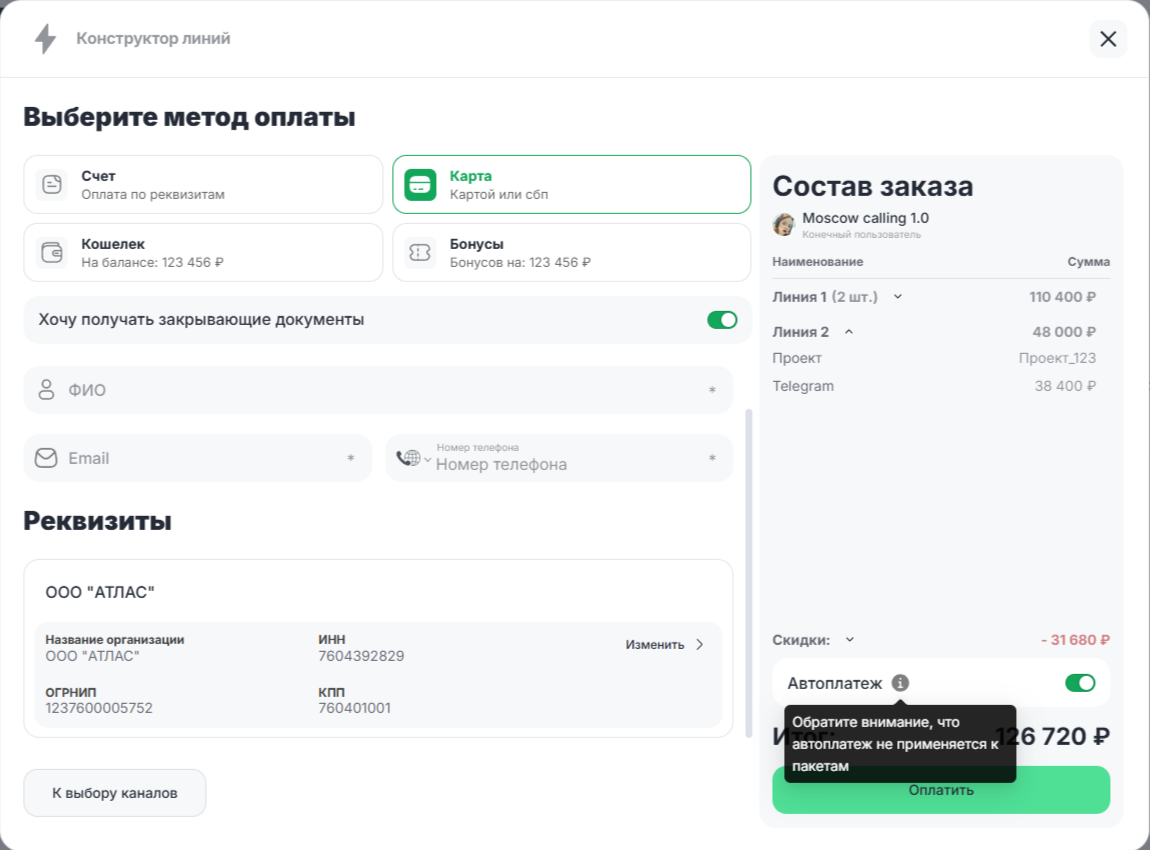Click the Moscow calling 1.0 user avatar
This screenshot has height=850, width=1150.
pos(784,224)
